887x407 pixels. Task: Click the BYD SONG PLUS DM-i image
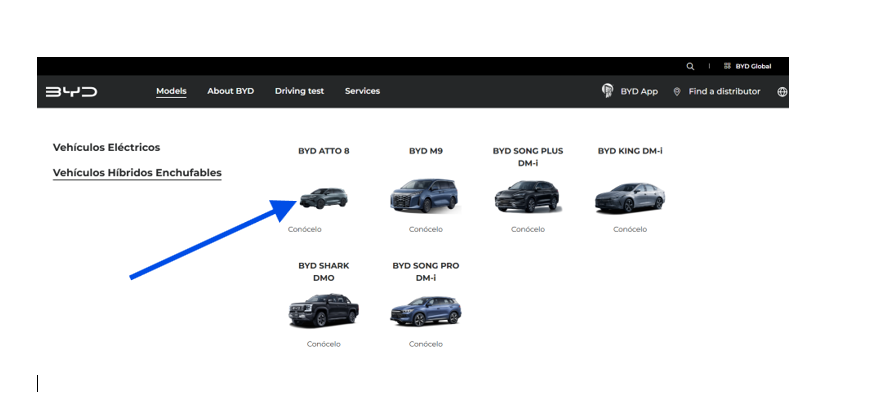528,197
